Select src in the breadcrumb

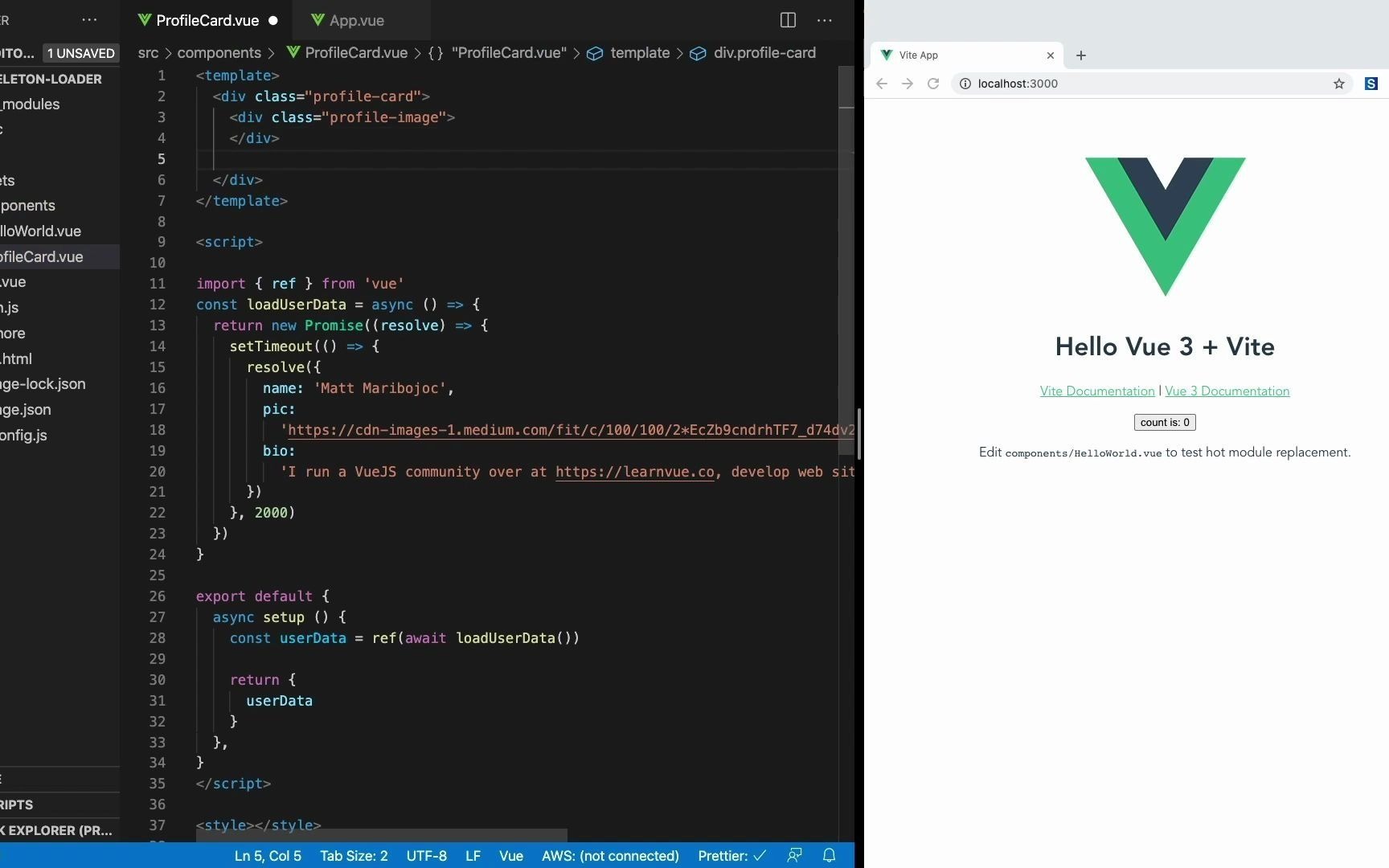(148, 53)
